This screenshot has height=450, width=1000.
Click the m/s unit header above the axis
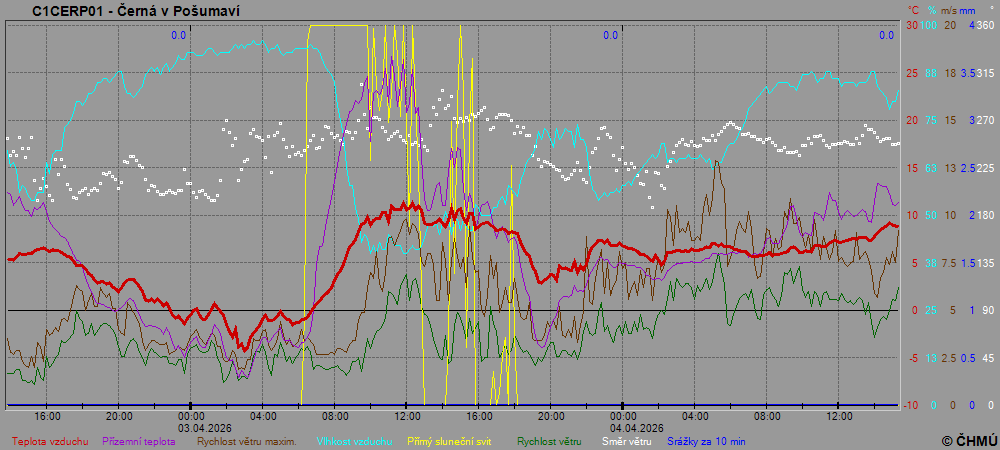948,10
